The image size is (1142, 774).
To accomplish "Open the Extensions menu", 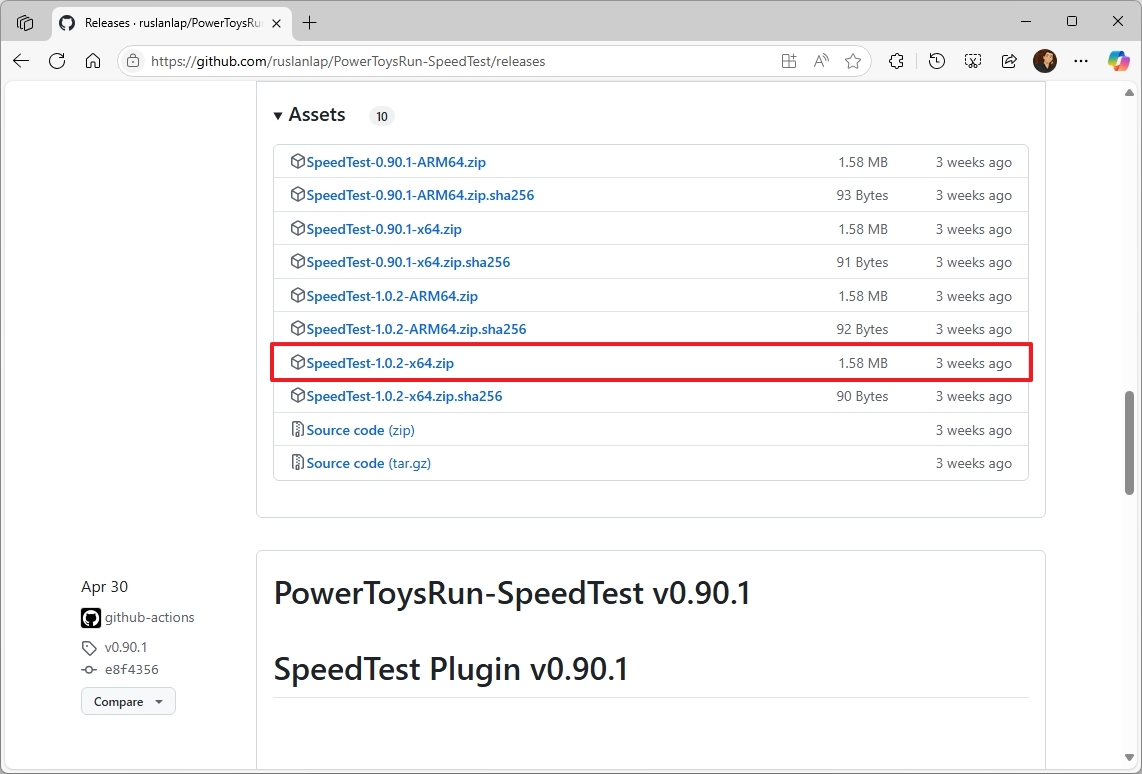I will pyautogui.click(x=897, y=61).
